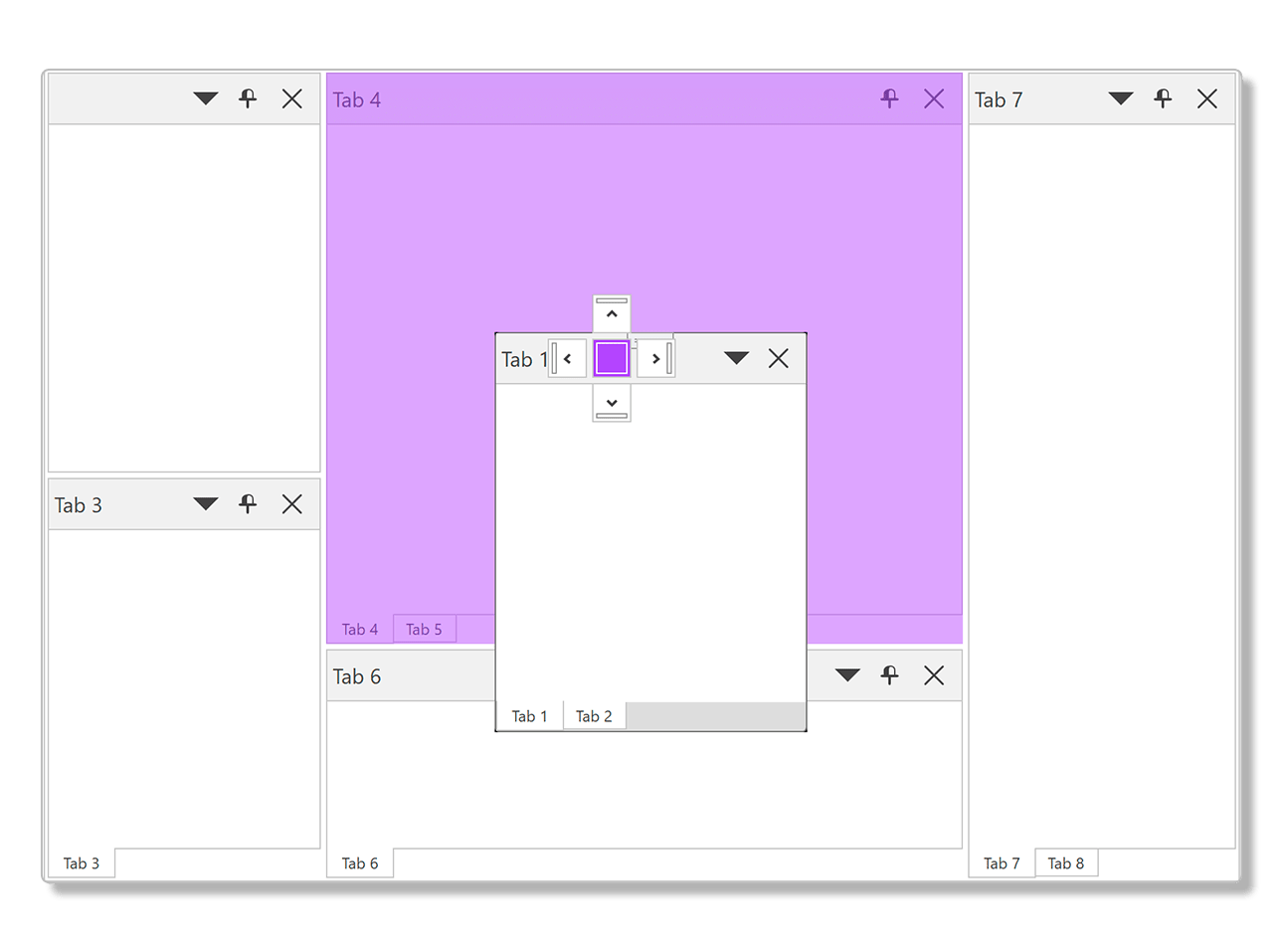
Task: Open the floating Tab 1 window menu
Action: [736, 358]
